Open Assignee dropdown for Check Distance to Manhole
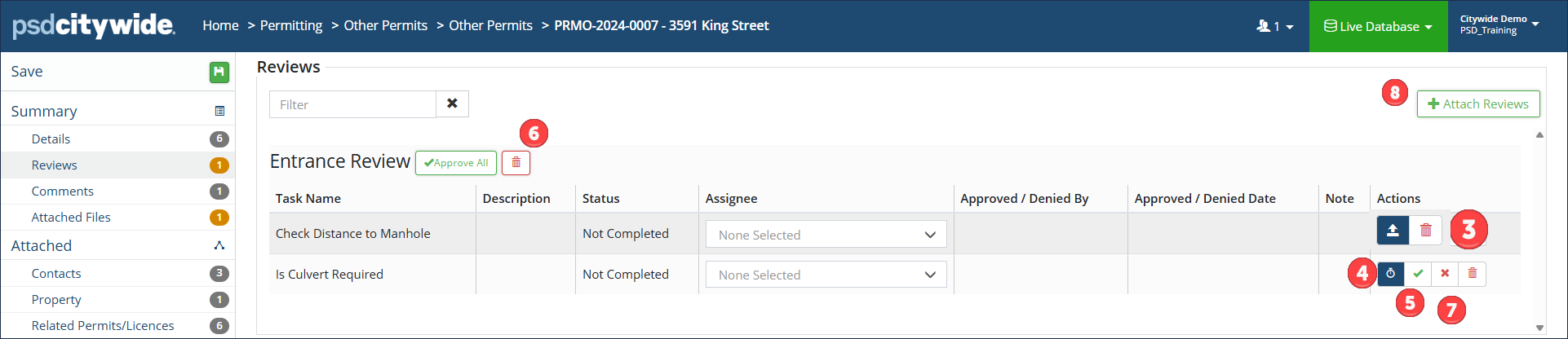This screenshot has width=1568, height=339. pos(826,235)
